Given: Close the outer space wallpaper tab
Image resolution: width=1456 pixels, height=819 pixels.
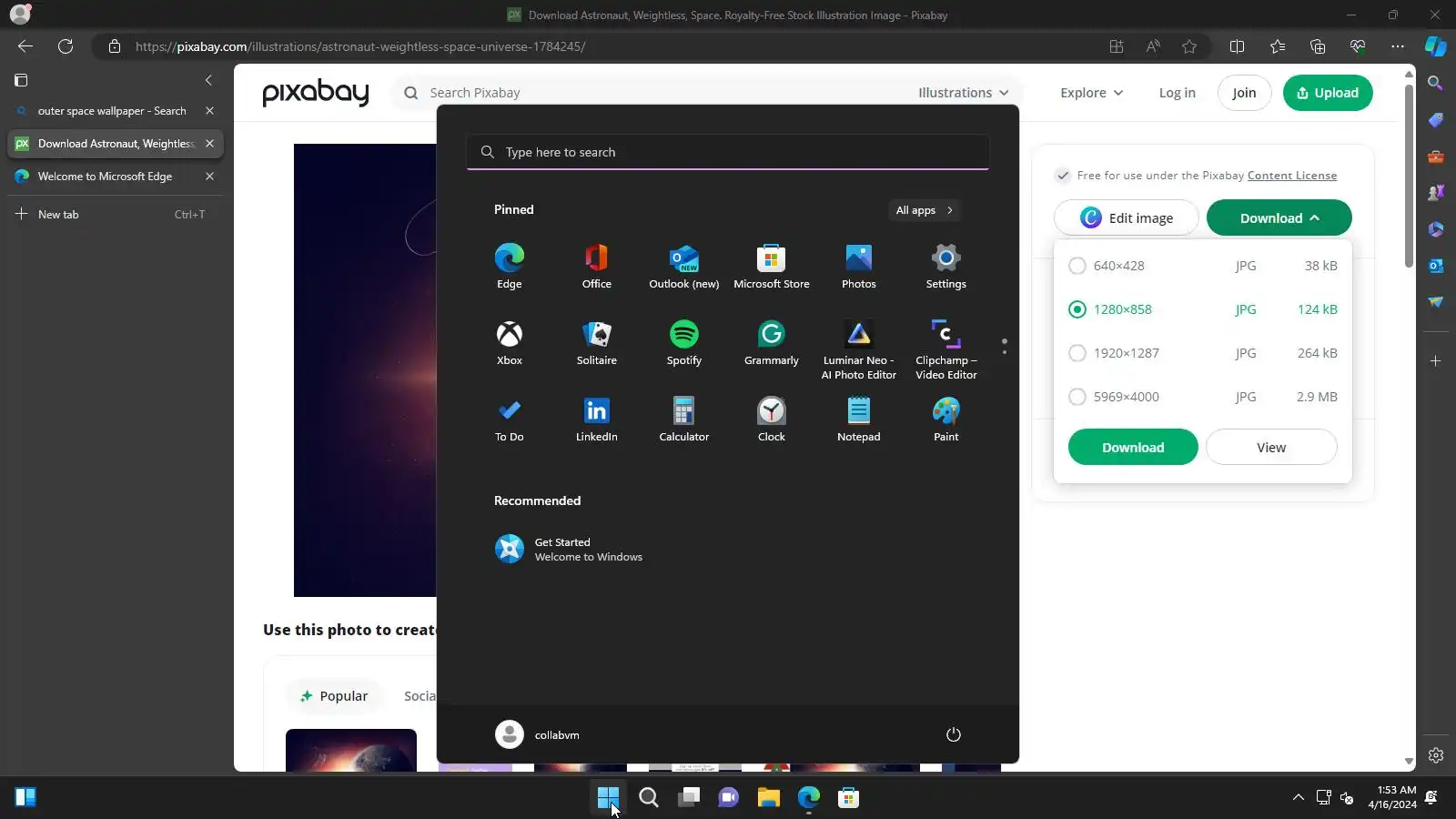Looking at the screenshot, I should tap(209, 111).
